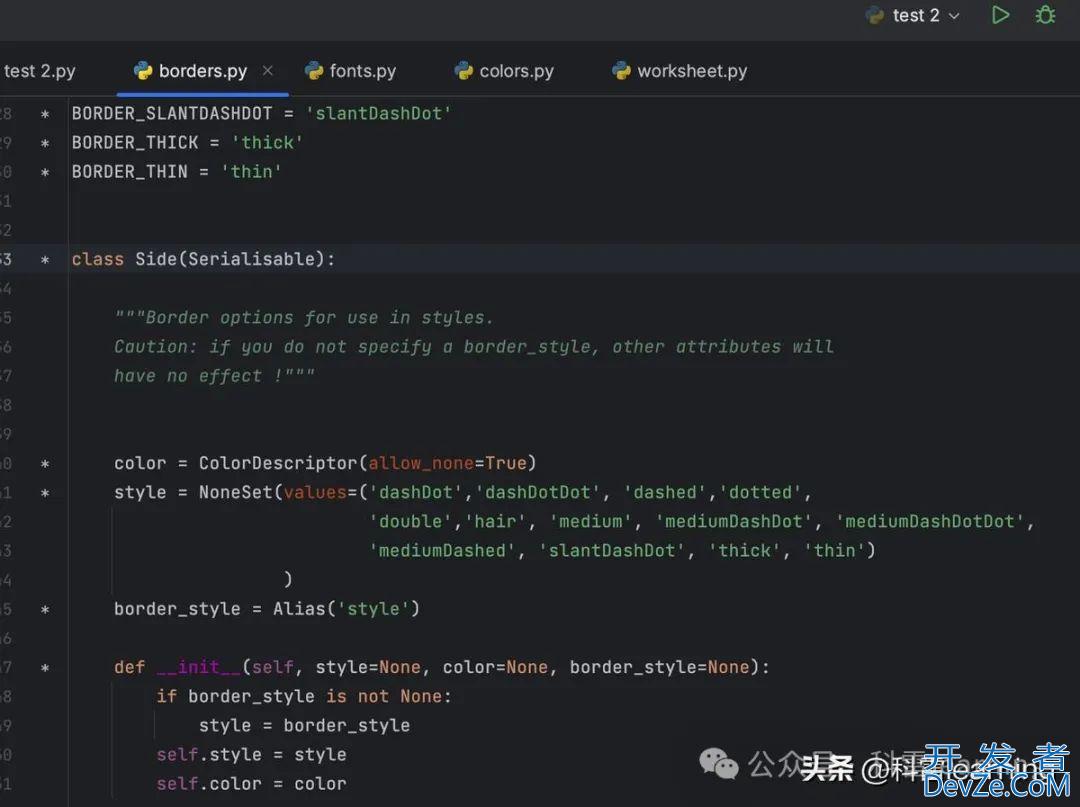Click the BORDER_THICK constant name
This screenshot has height=807, width=1080.
click(135, 143)
